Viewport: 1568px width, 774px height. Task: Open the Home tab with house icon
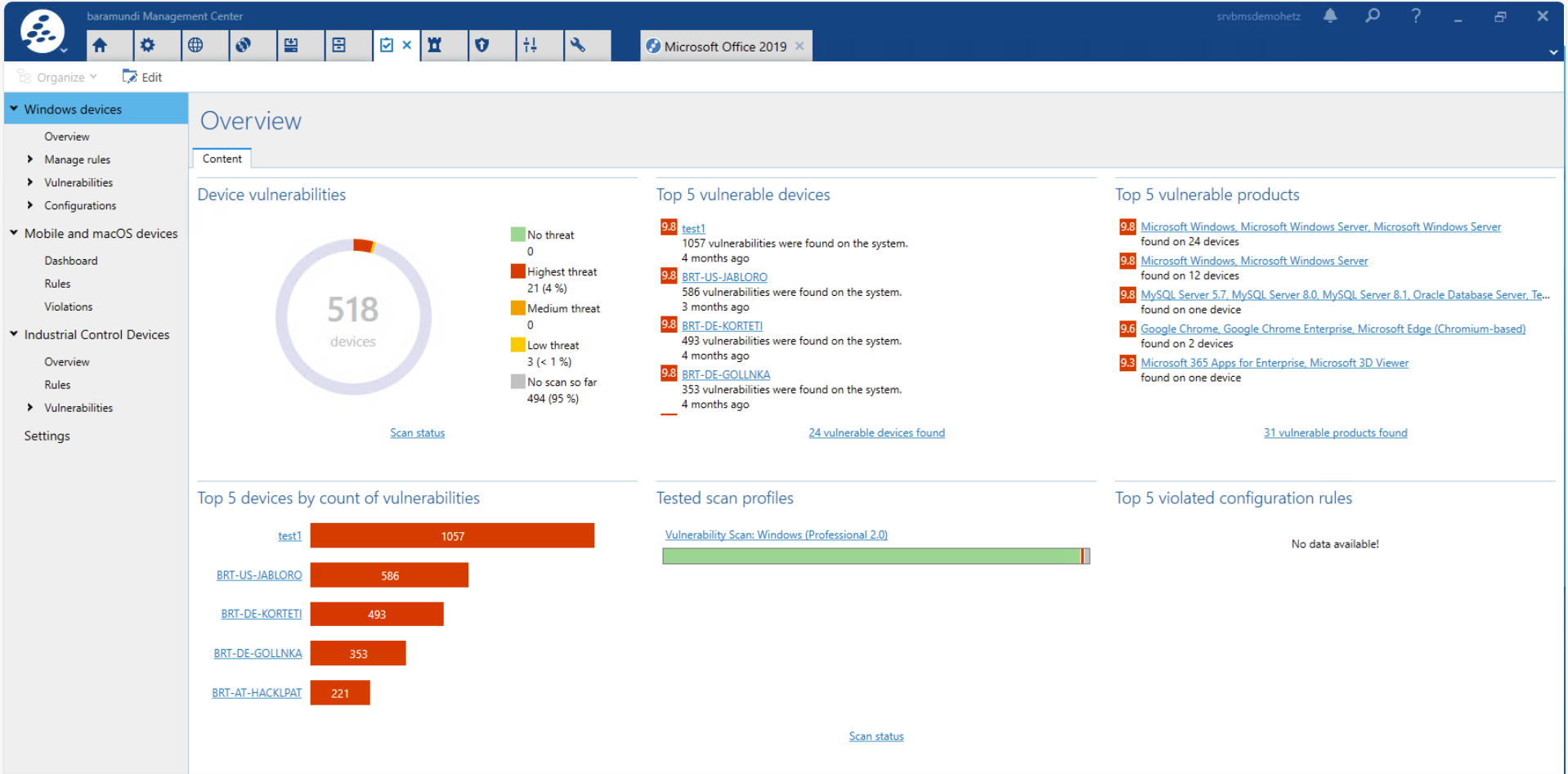tap(100, 46)
